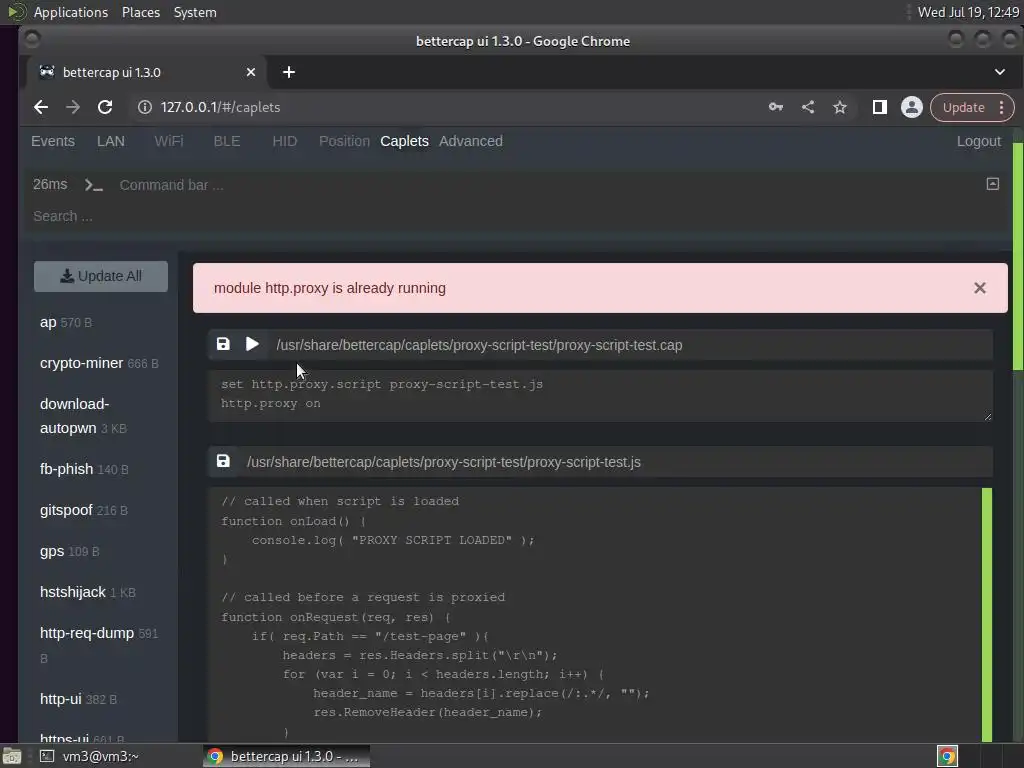Save the proxy-script-test.cap file
The image size is (1024, 768).
(223, 344)
